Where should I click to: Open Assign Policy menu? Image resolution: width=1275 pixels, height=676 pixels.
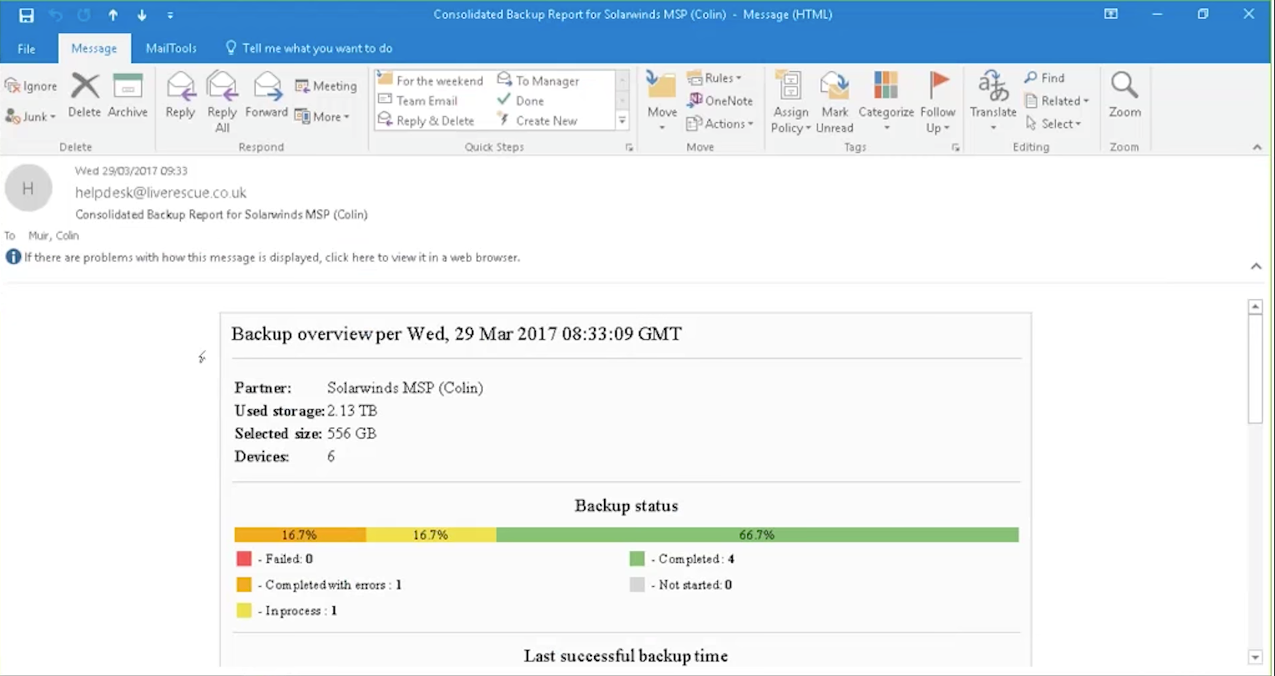point(791,102)
